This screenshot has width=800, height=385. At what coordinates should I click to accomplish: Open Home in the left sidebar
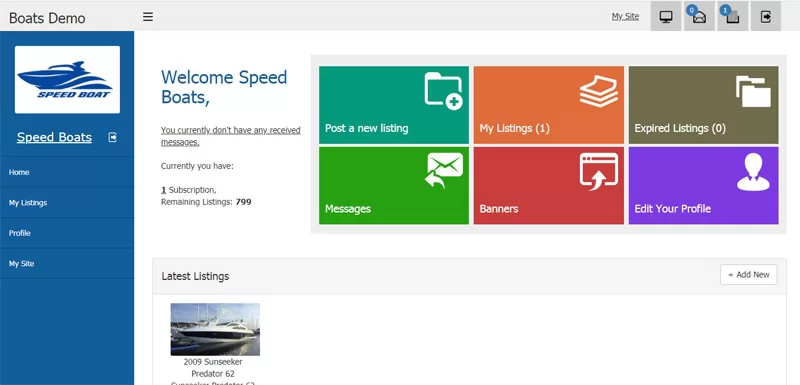(67, 172)
